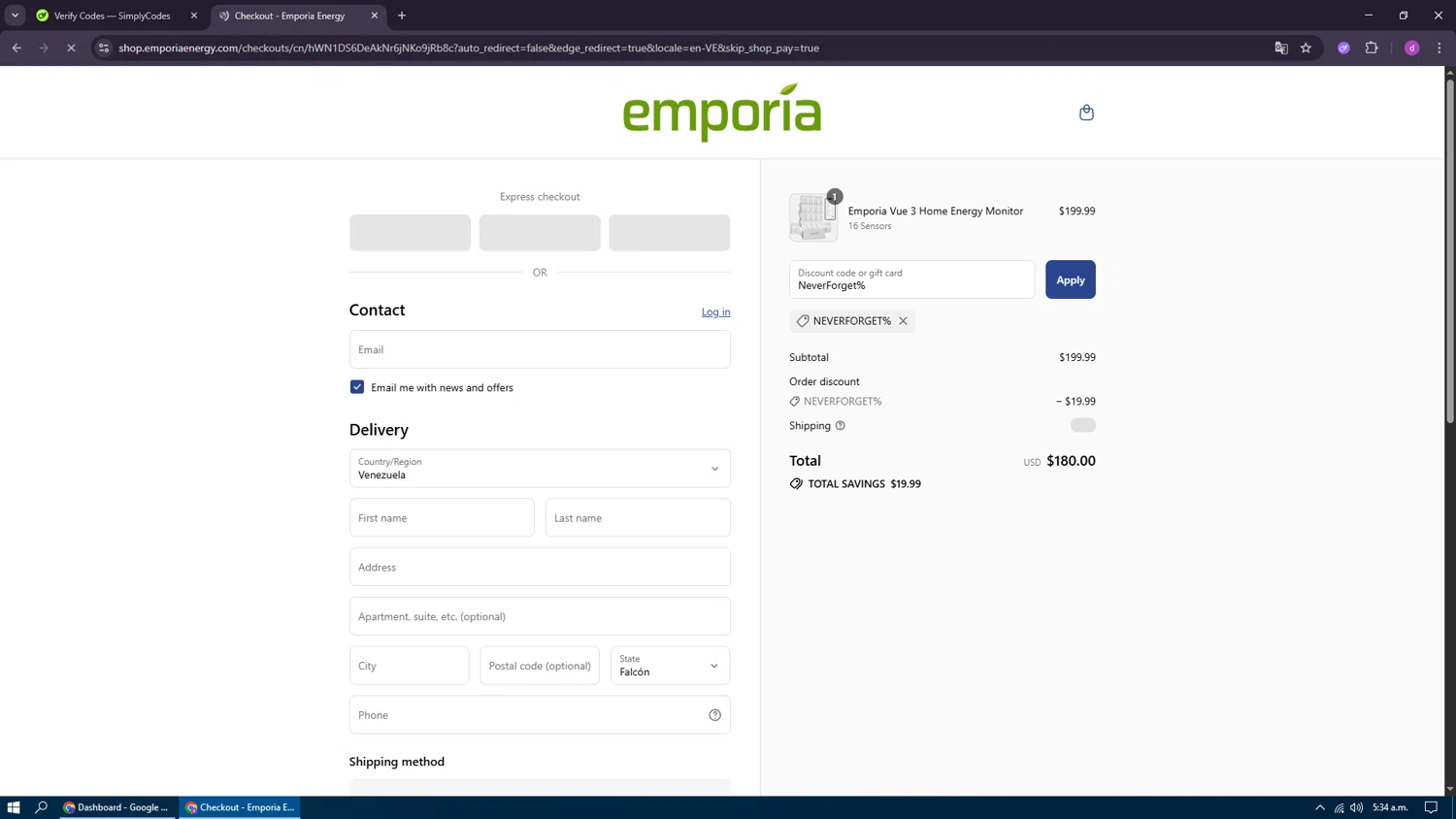This screenshot has width=1456, height=819.
Task: Click the browser address bar URL
Action: tap(469, 48)
